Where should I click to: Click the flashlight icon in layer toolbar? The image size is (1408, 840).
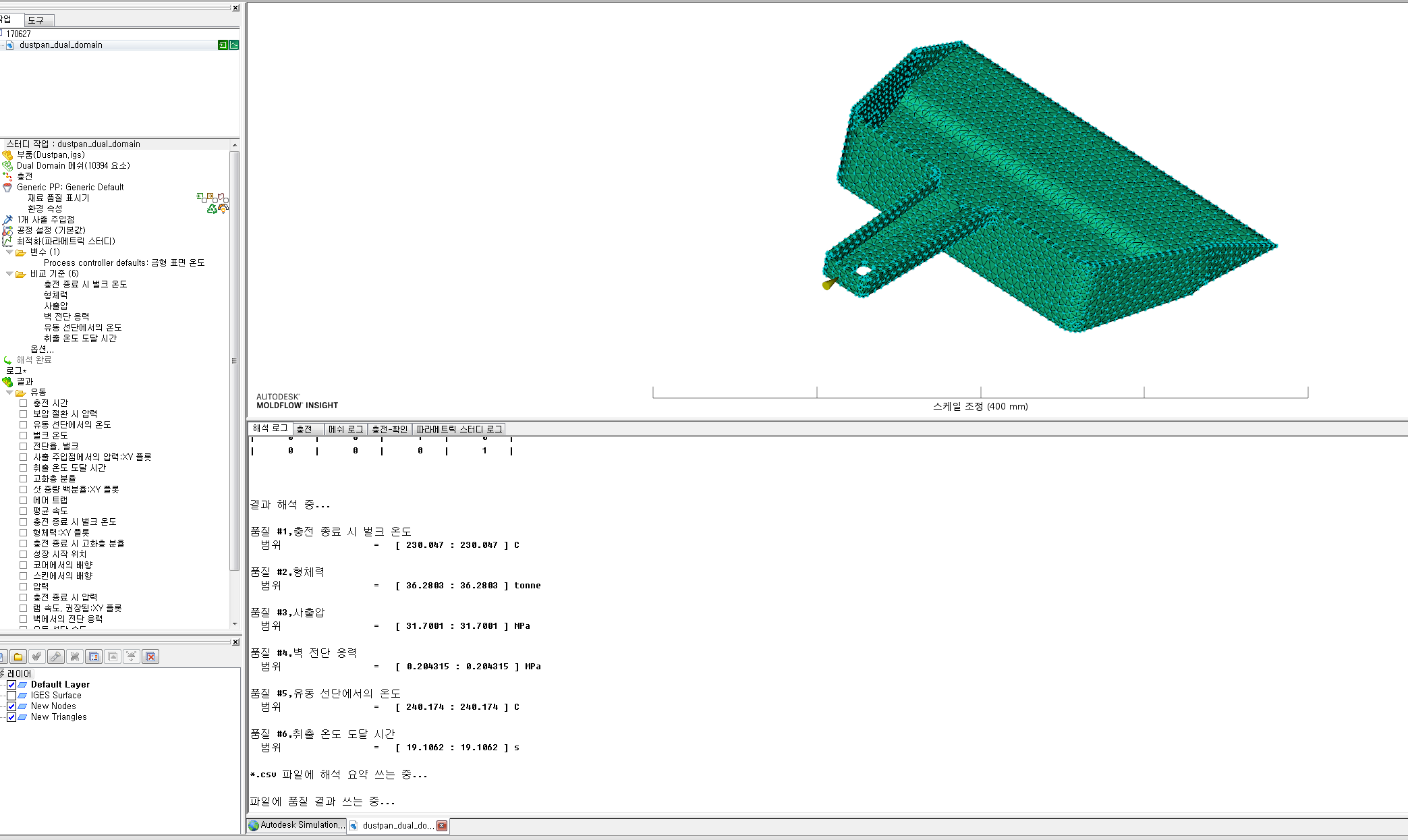[x=56, y=656]
